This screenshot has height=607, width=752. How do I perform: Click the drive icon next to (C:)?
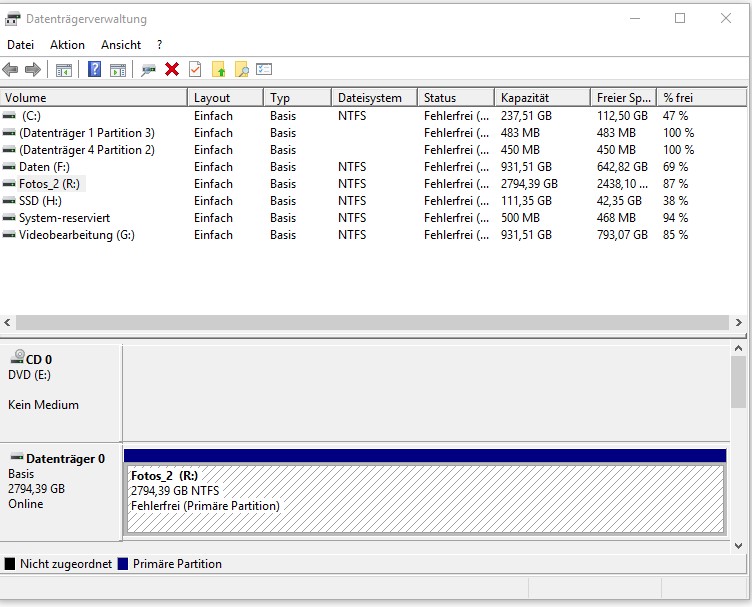[x=9, y=116]
